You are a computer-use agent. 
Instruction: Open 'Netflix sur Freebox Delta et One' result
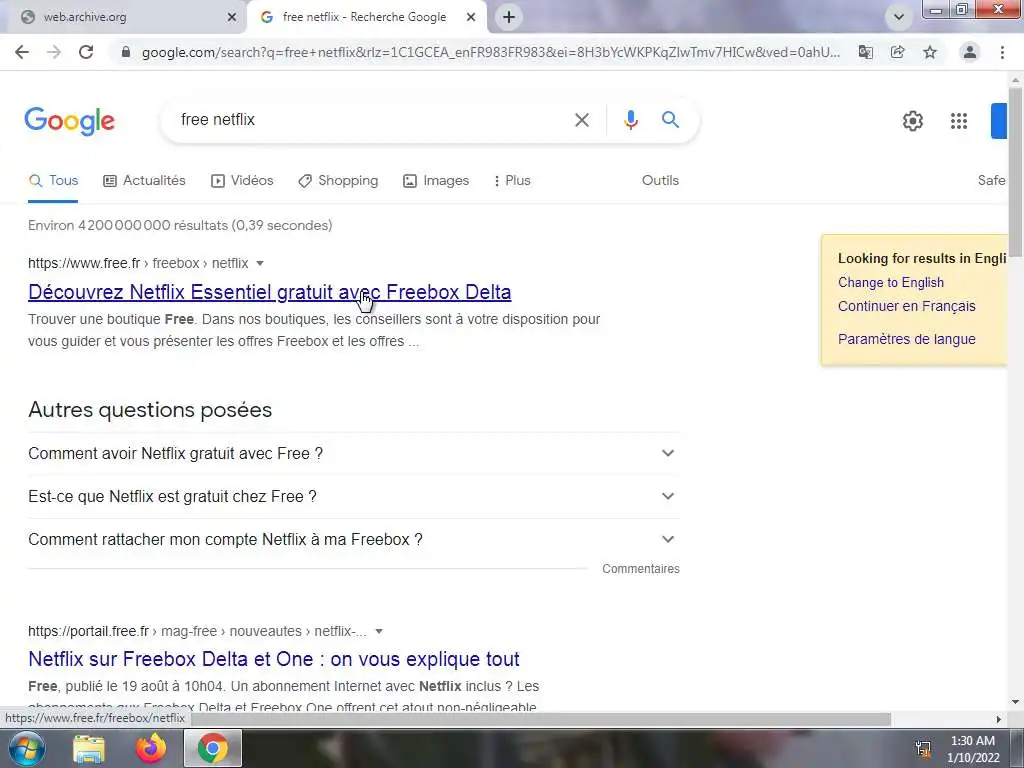click(x=274, y=659)
